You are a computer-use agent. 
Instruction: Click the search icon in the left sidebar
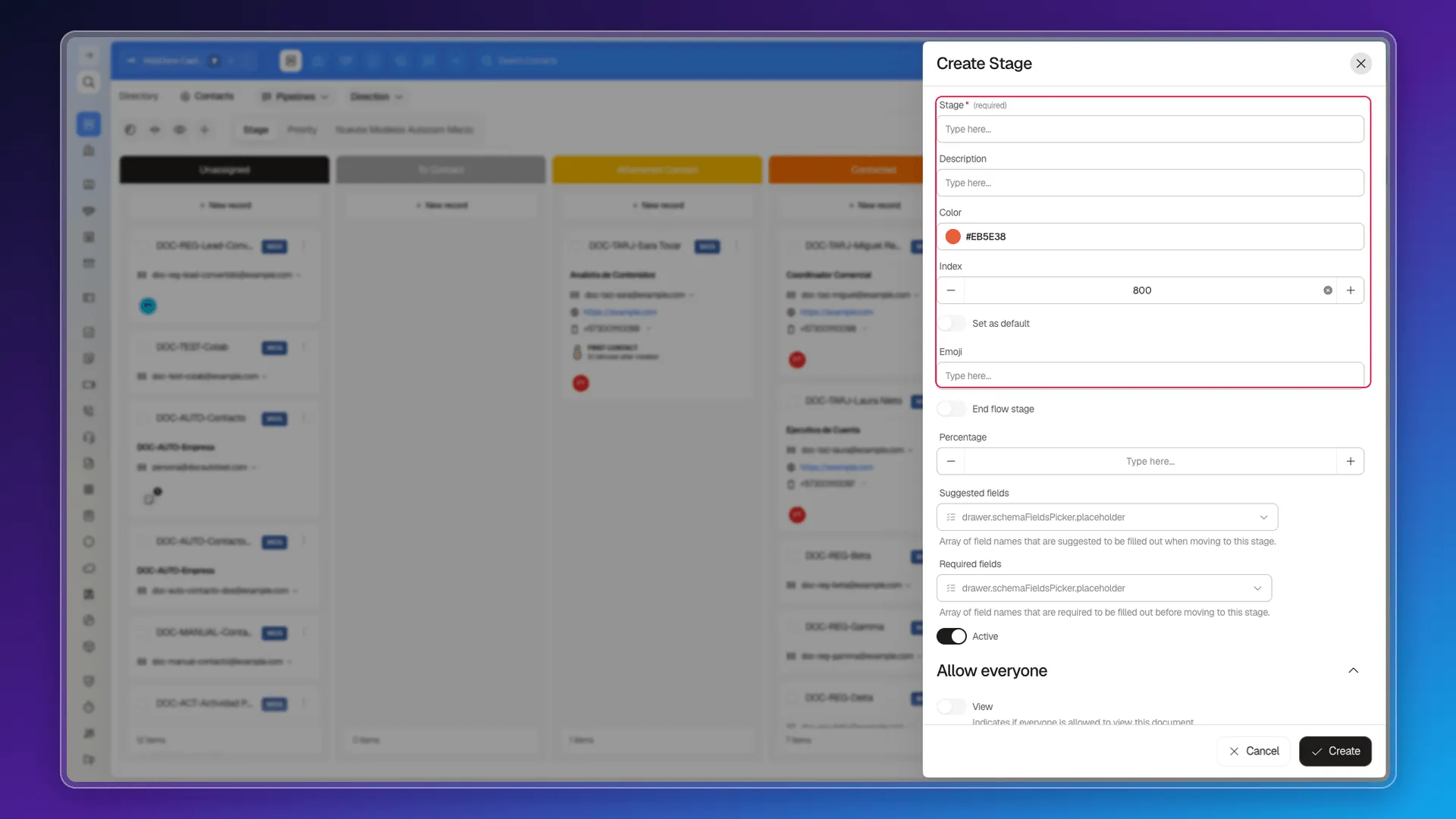click(89, 82)
